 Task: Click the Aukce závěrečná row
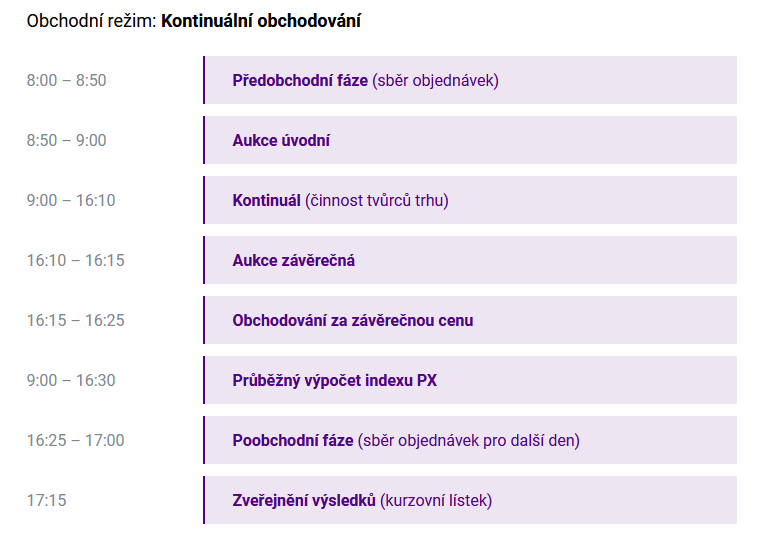470,260
